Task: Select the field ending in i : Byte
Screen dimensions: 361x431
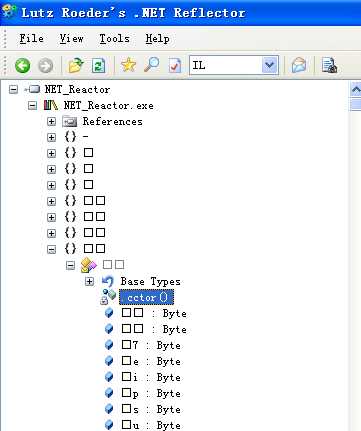Action: click(151, 377)
